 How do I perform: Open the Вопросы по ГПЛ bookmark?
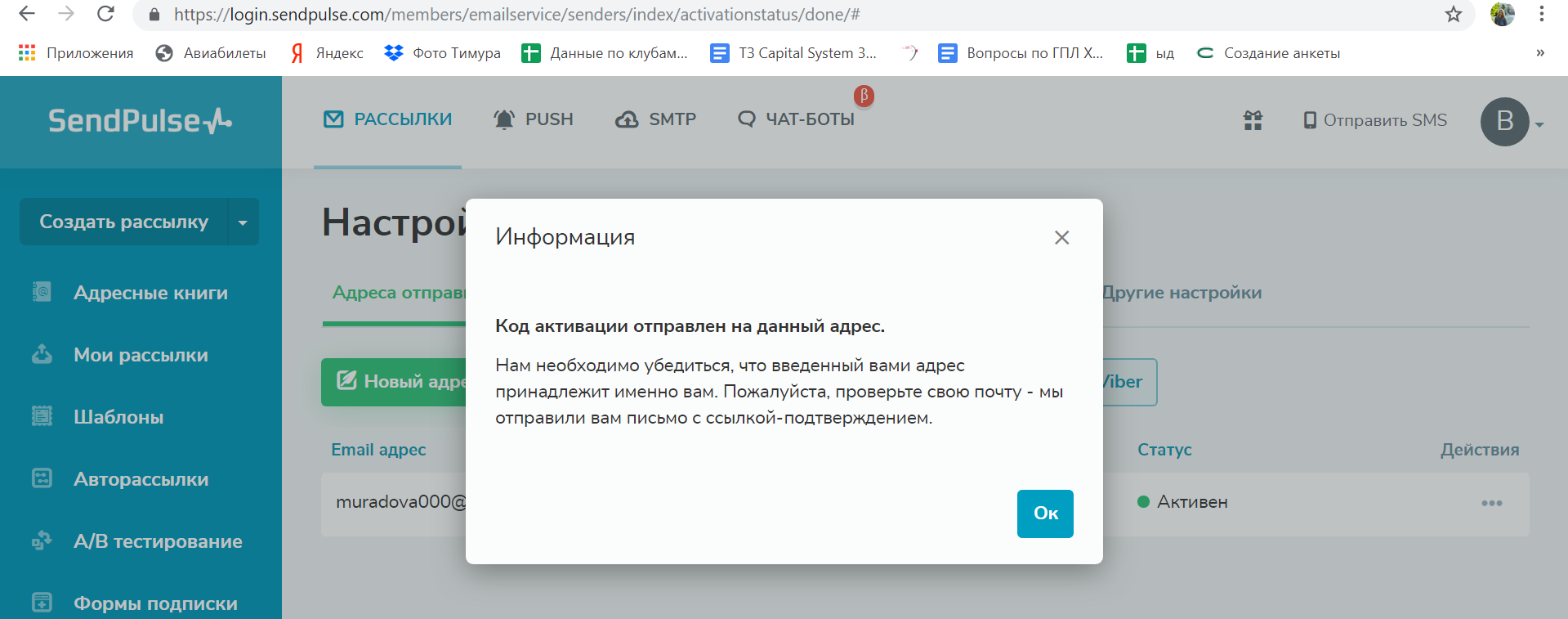click(1021, 53)
